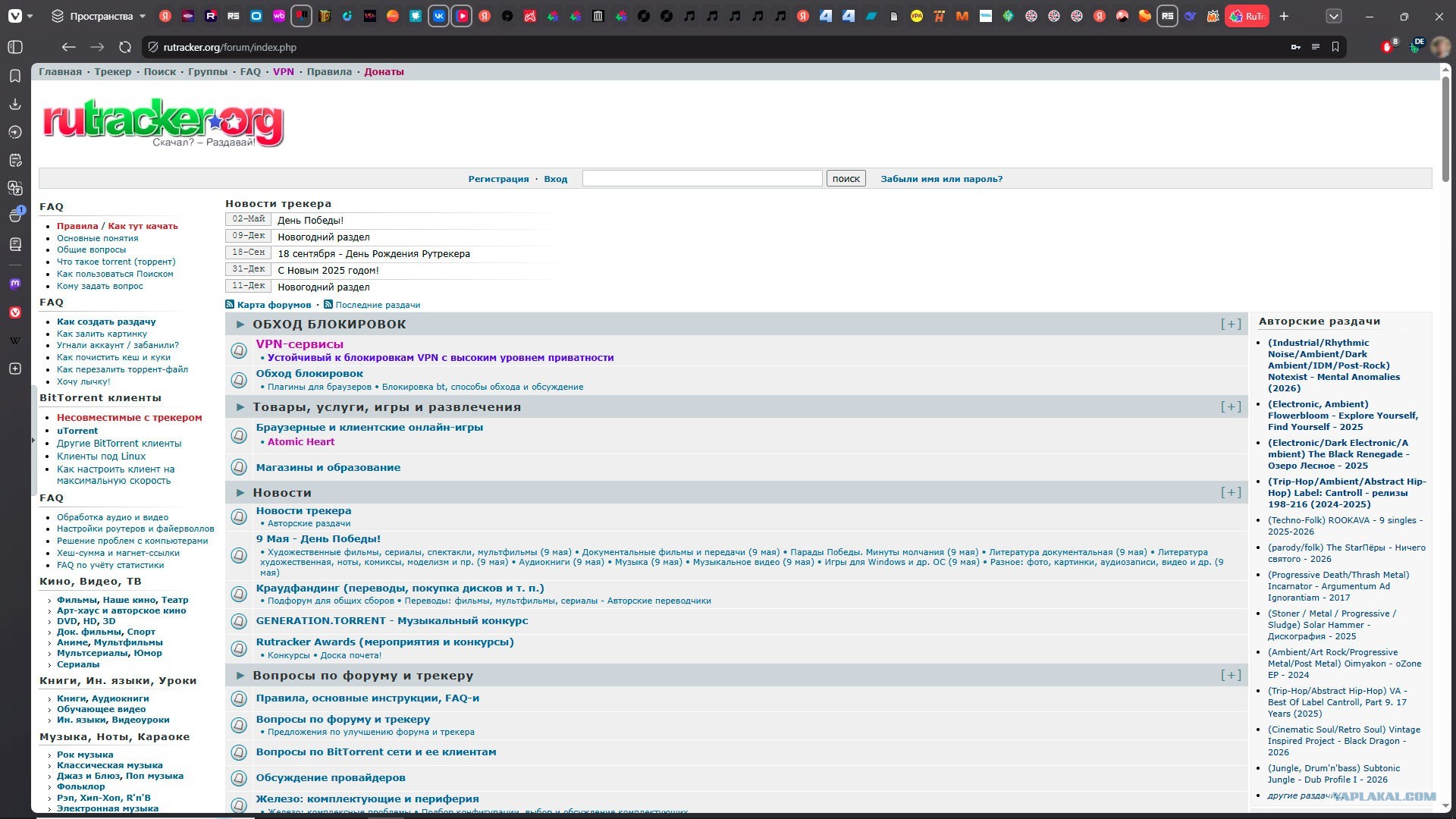This screenshot has height=819, width=1456.
Task: Open the Translate side panel
Action: pos(15,188)
